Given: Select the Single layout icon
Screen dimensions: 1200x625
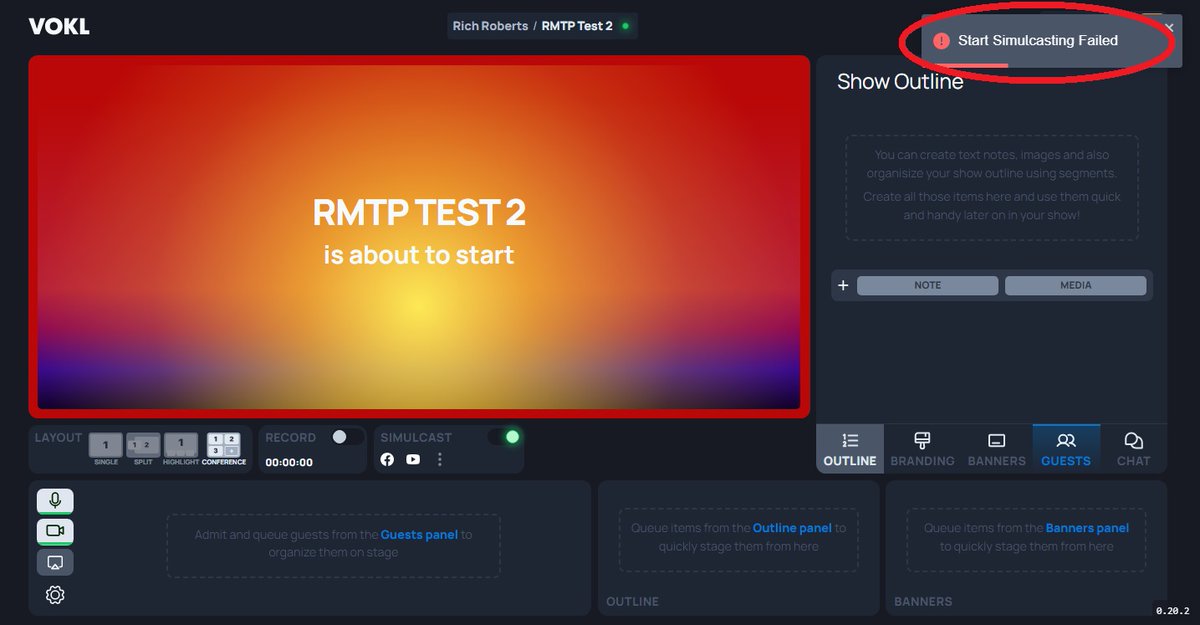Looking at the screenshot, I should click(106, 446).
